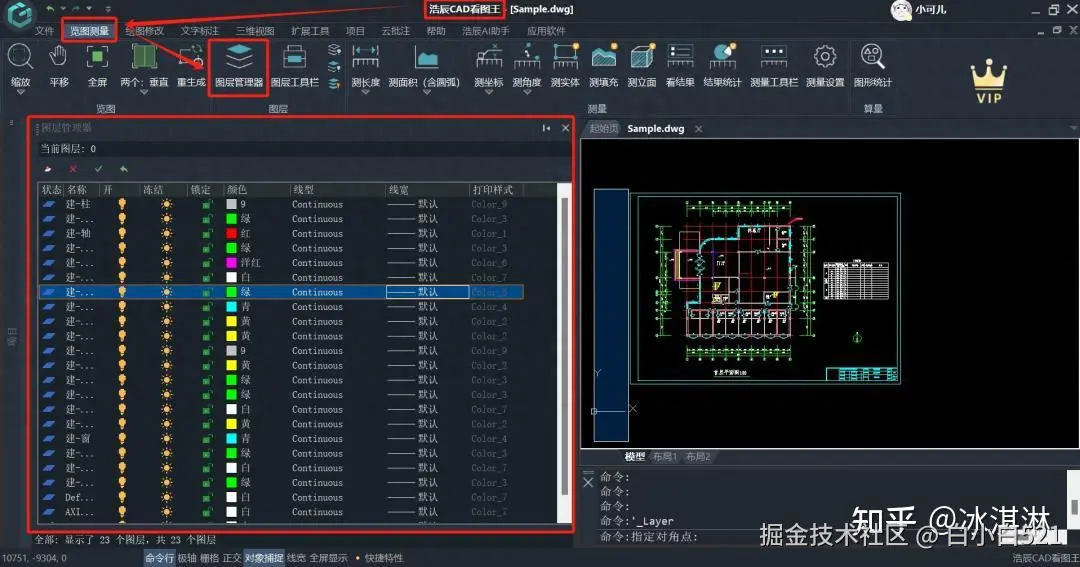Click 快捷特性 in the status bar
The height and width of the screenshot is (567, 1080).
(384, 558)
